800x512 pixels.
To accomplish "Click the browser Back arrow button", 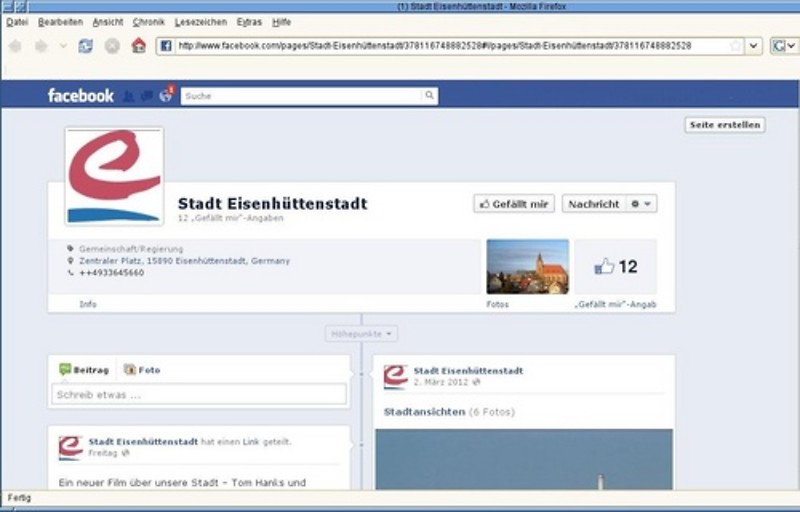I will (15, 46).
